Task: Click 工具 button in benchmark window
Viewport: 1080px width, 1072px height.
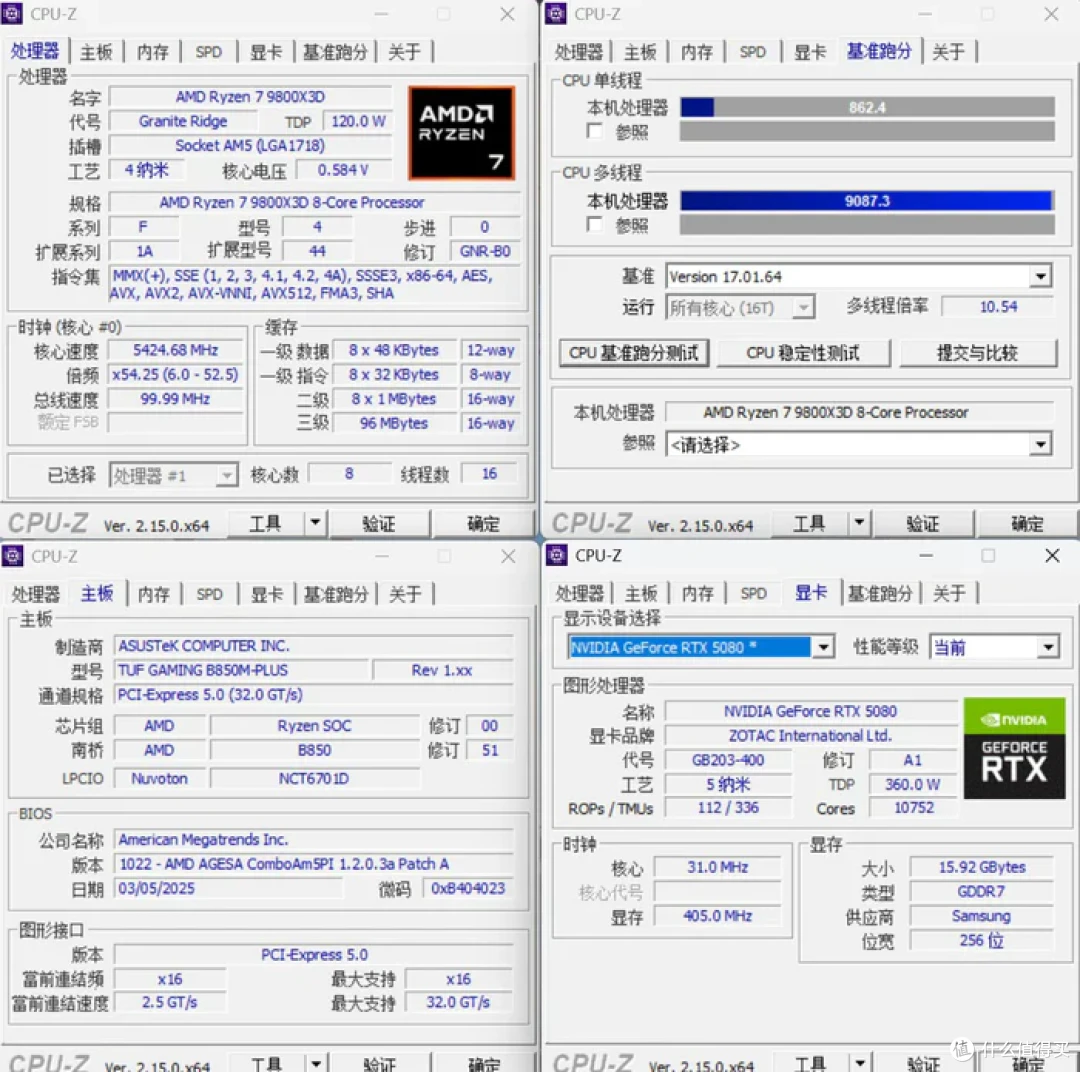Action: click(x=809, y=524)
